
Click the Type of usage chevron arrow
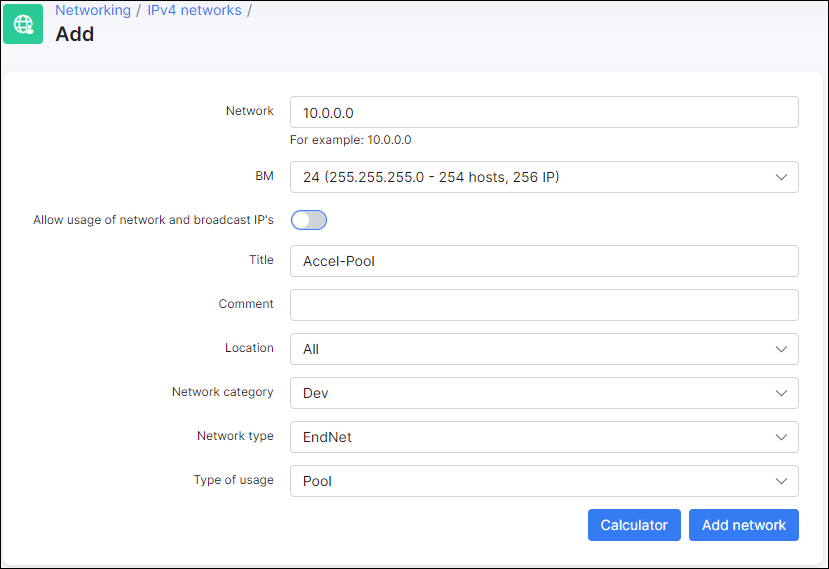(x=781, y=481)
